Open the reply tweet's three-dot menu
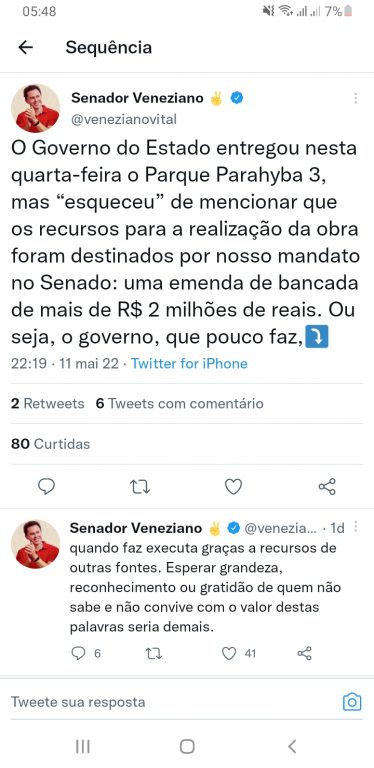The height and width of the screenshot is (768, 374). (x=355, y=527)
